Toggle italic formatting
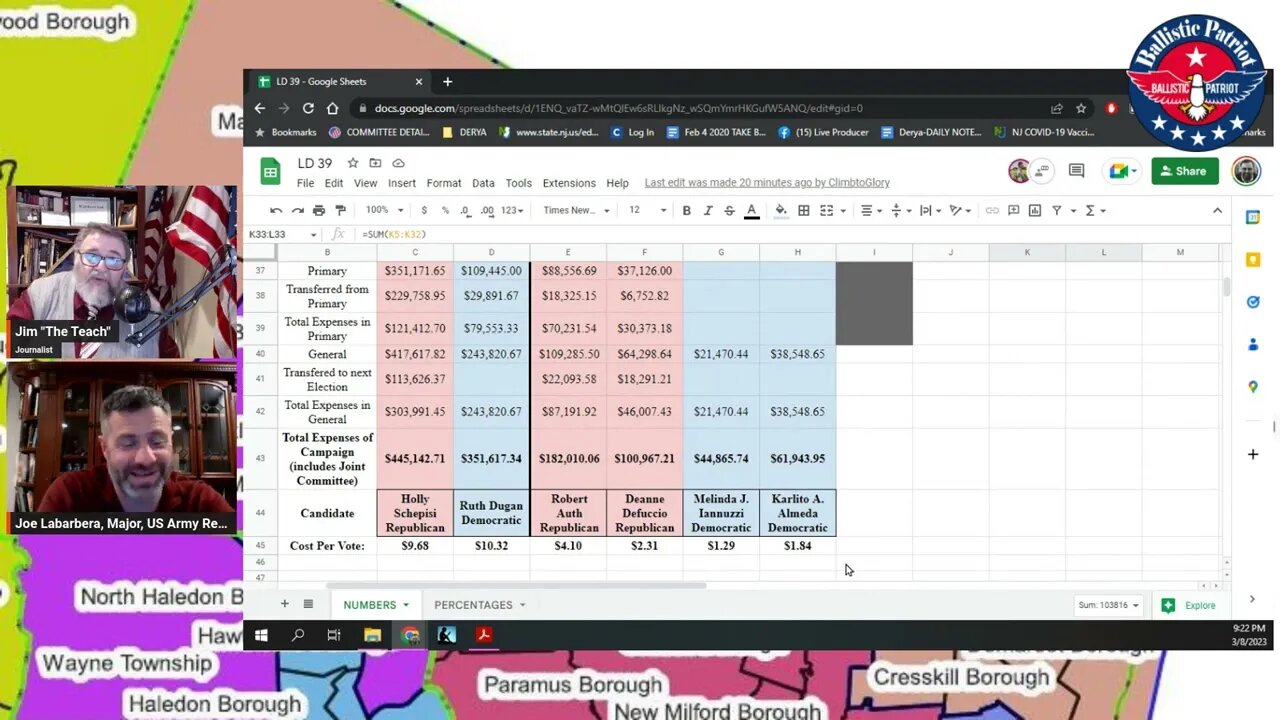Screen dimensions: 1280x720 [708, 210]
